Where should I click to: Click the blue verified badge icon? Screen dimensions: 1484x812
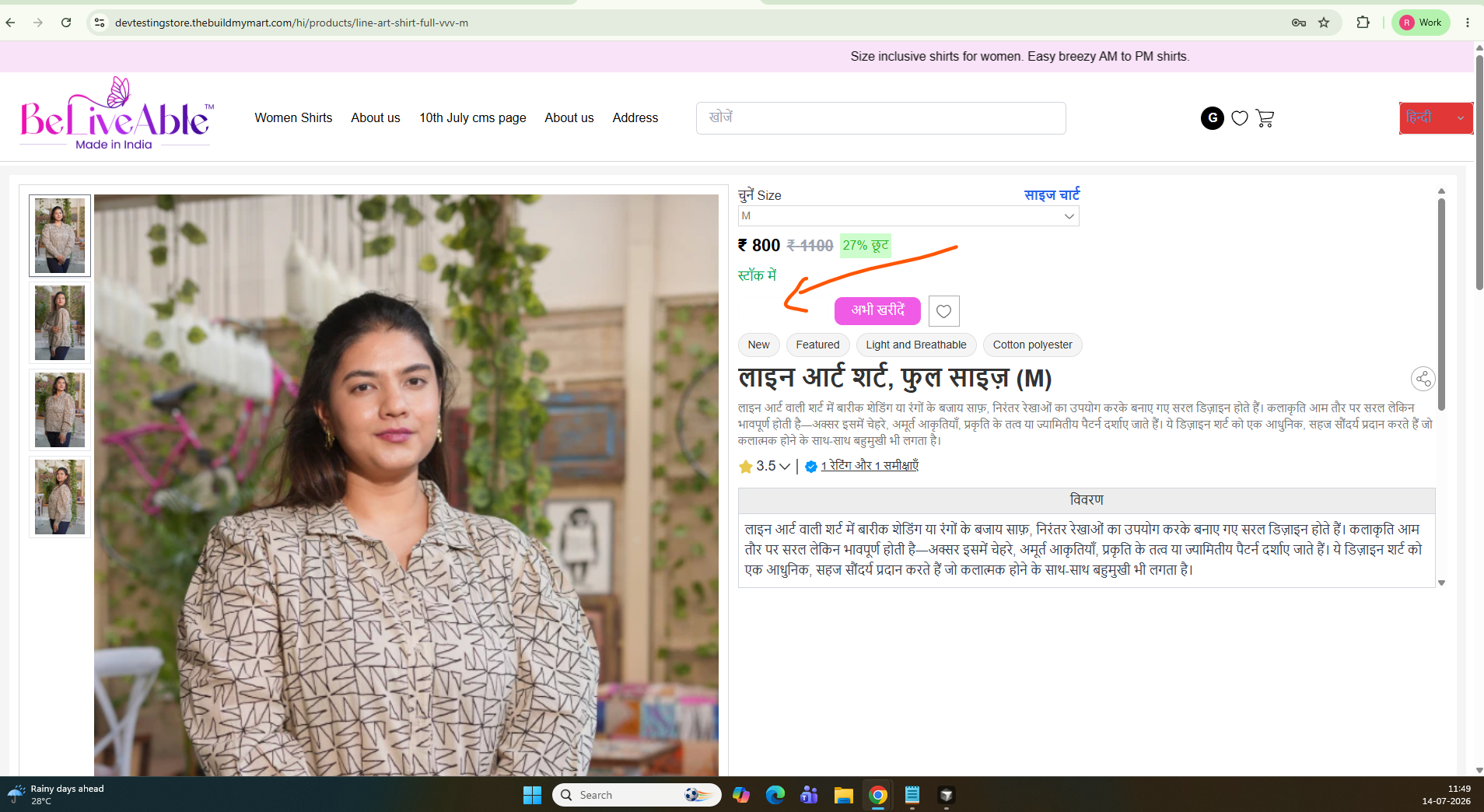(x=811, y=467)
